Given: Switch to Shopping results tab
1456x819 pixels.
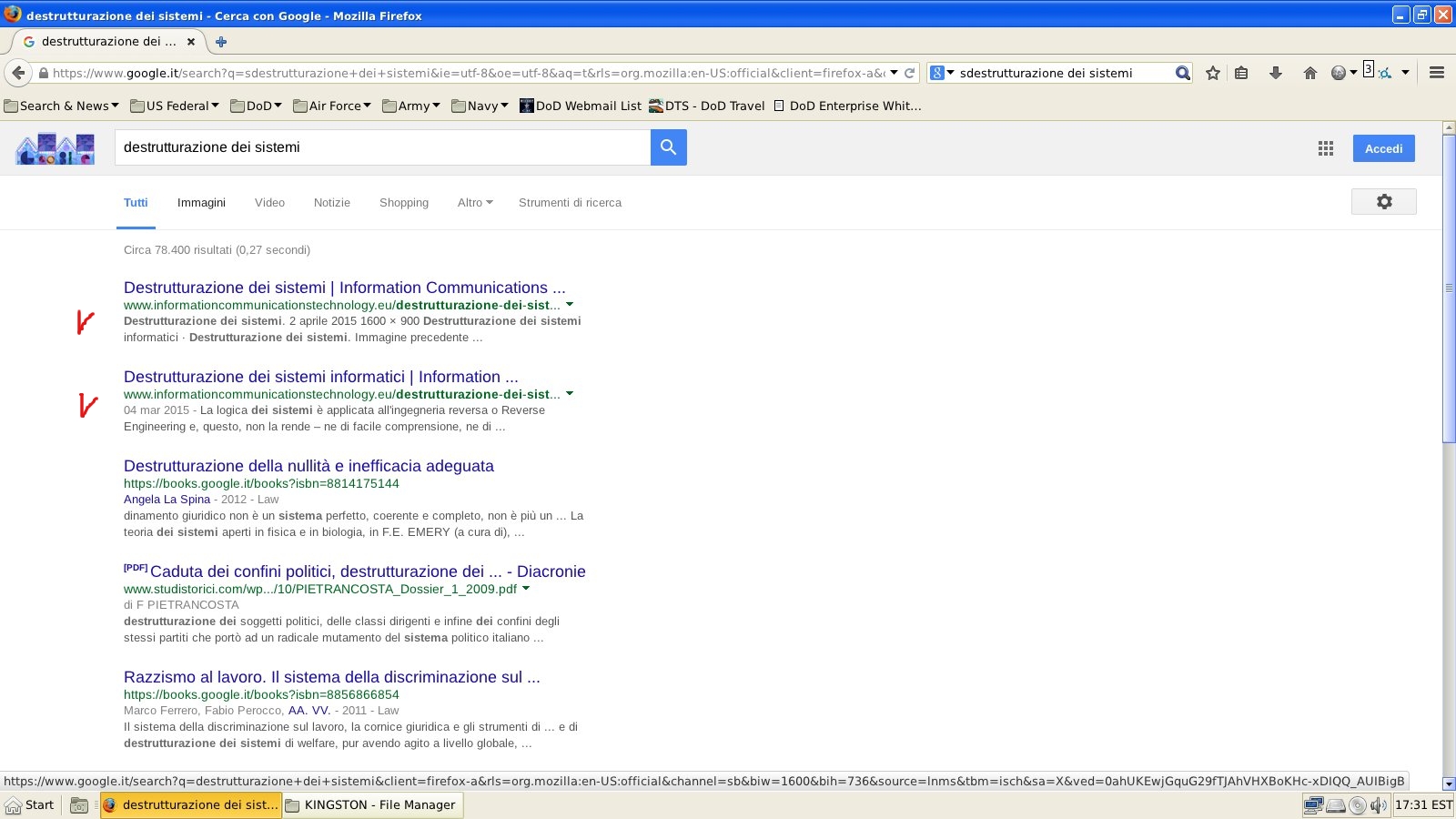Looking at the screenshot, I should click(x=404, y=202).
